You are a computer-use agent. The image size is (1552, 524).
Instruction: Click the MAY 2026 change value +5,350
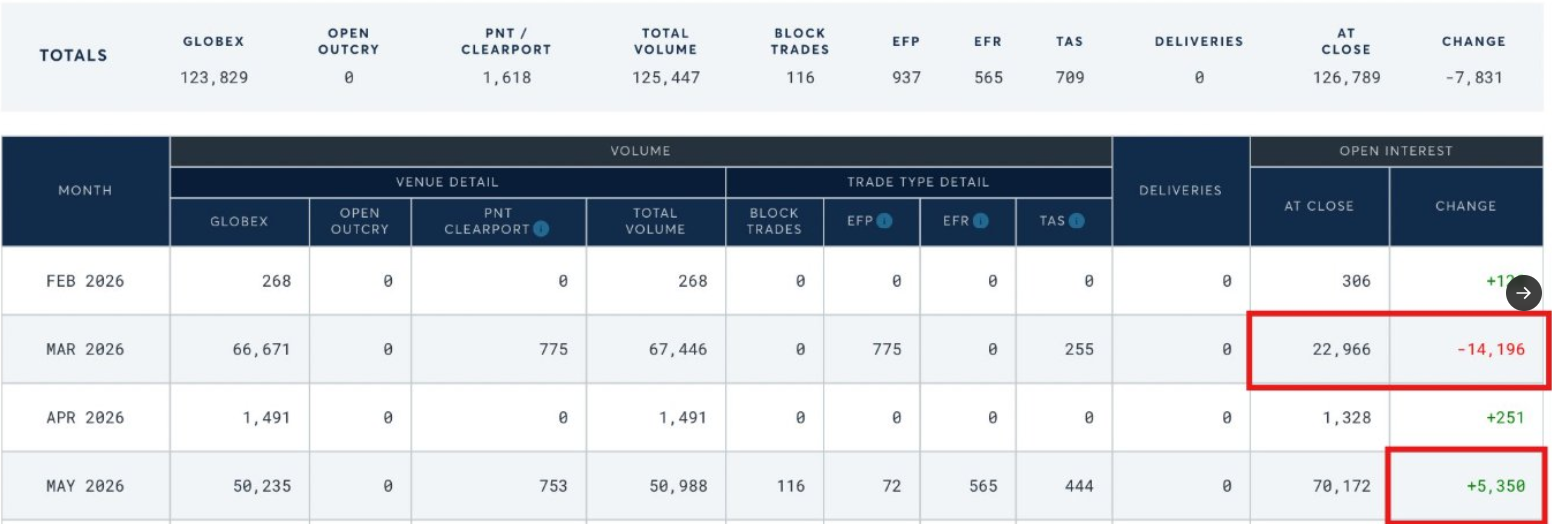[x=1495, y=486]
